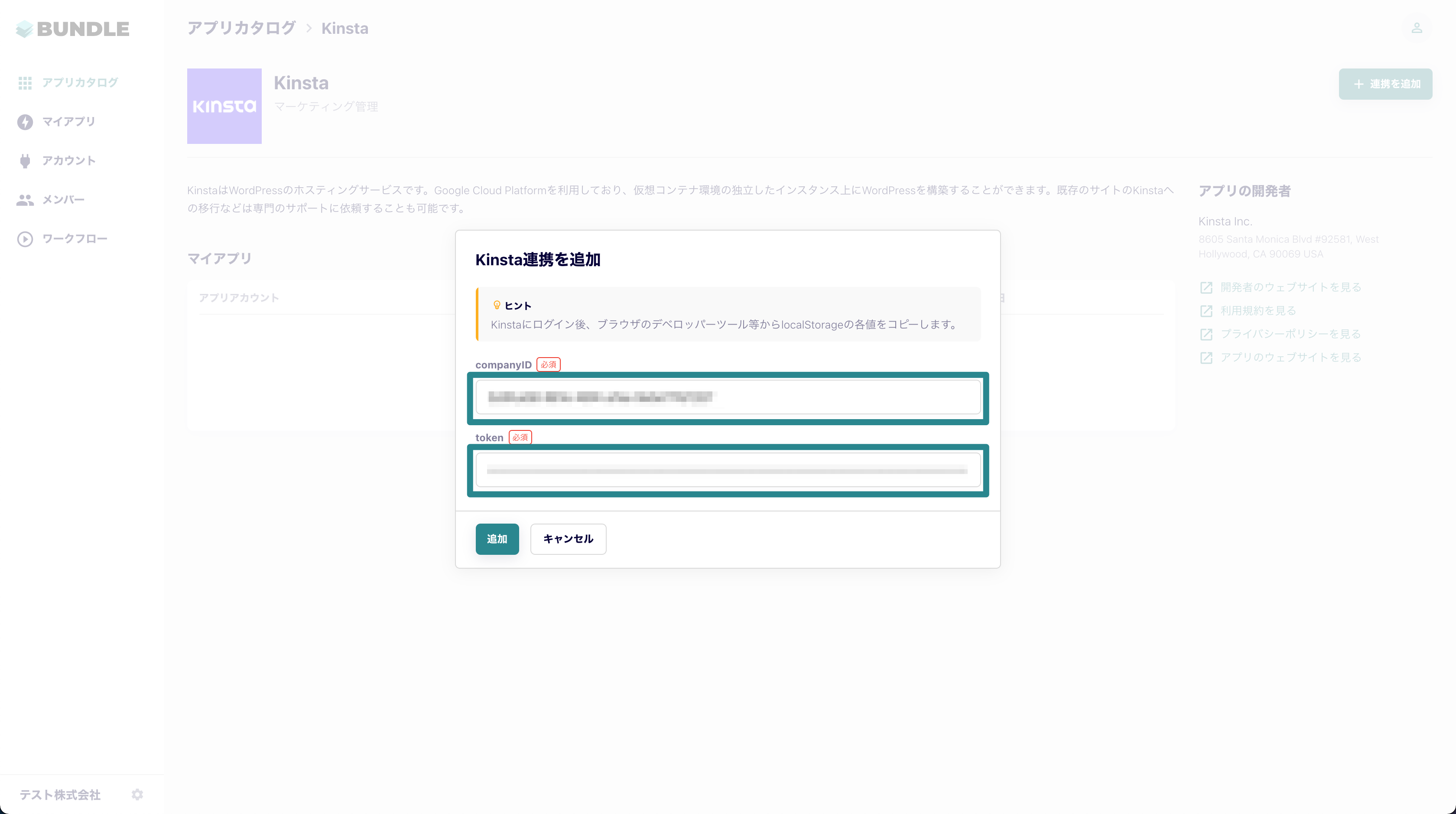The image size is (1456, 814).
Task: Select the Kinsta breadcrumb item
Action: [345, 28]
